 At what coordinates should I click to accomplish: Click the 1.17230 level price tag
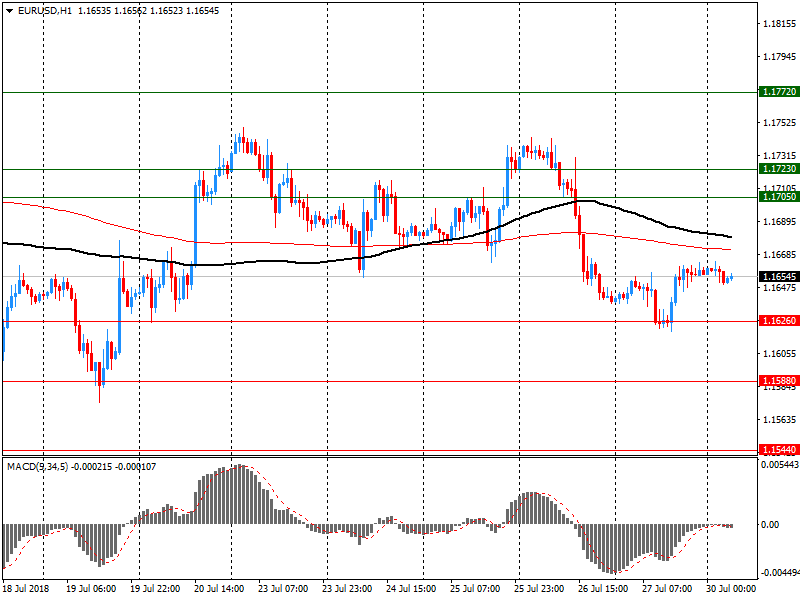pyautogui.click(x=778, y=170)
